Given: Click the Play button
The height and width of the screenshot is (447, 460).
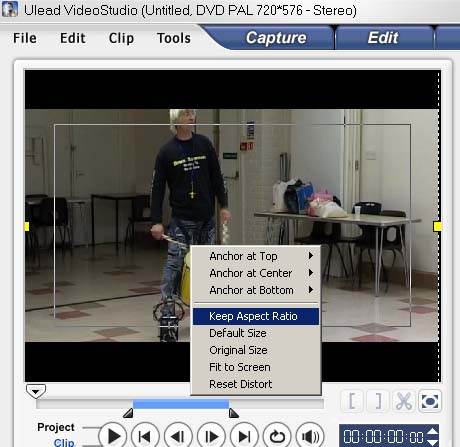Looking at the screenshot, I should [x=113, y=436].
